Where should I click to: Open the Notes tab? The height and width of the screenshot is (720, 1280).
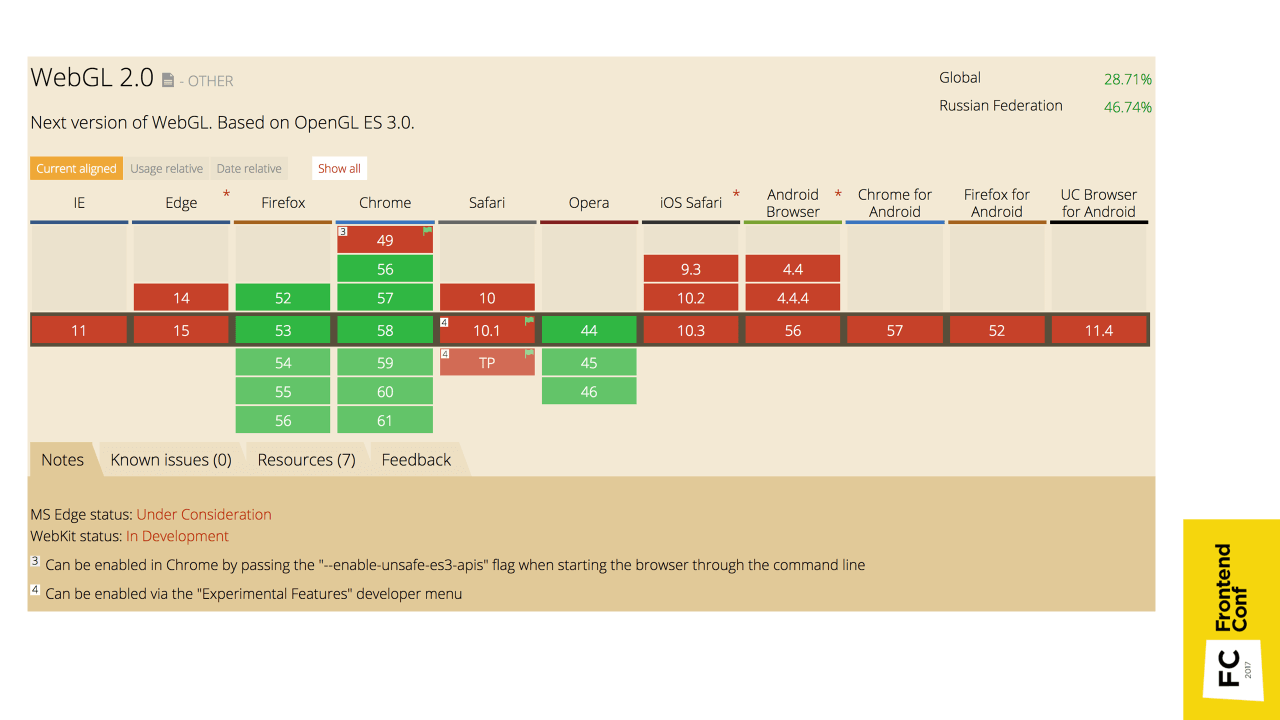pos(62,459)
